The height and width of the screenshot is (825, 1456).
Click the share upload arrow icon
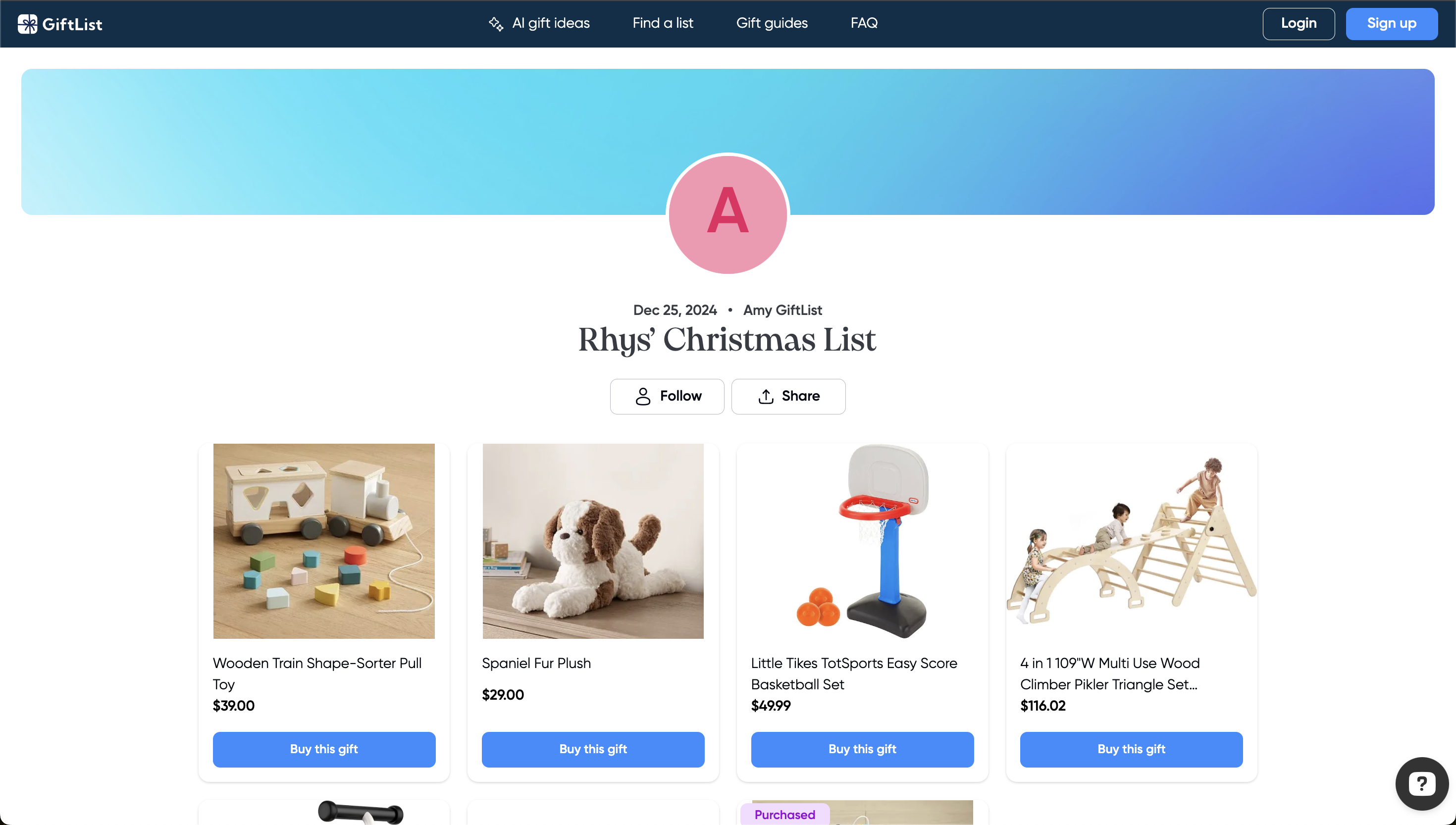coord(766,396)
